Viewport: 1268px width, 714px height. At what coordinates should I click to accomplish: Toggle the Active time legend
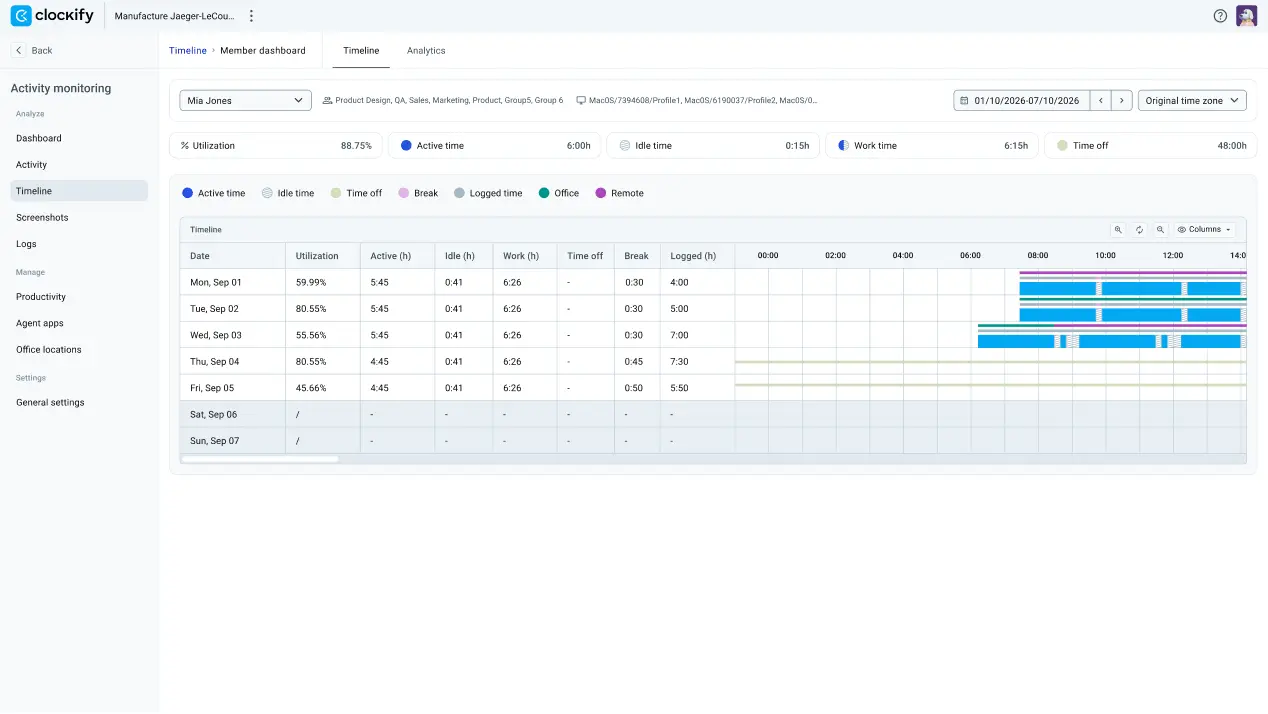click(213, 193)
